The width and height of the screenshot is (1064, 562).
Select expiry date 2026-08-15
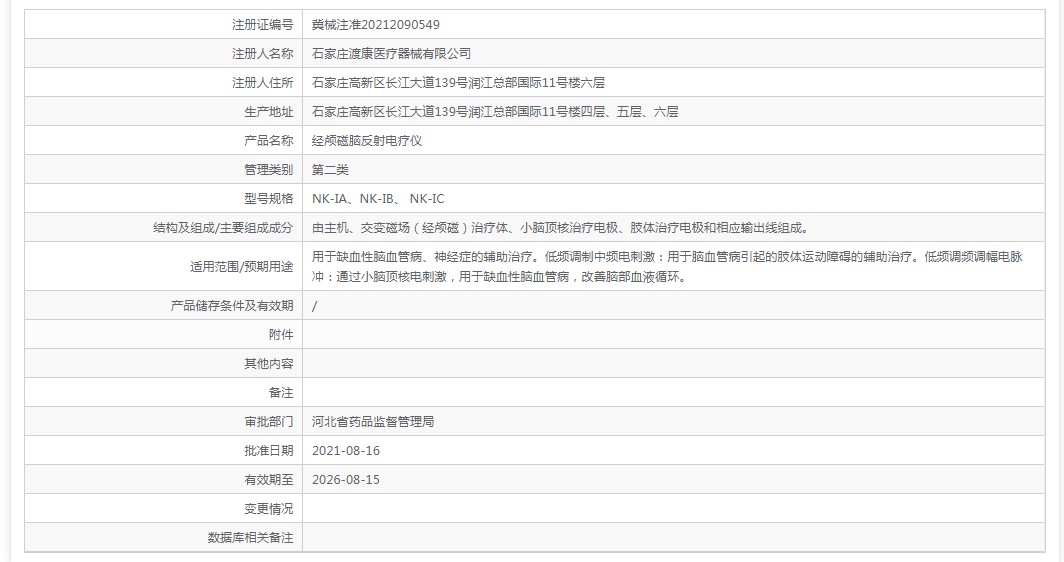[x=346, y=480]
